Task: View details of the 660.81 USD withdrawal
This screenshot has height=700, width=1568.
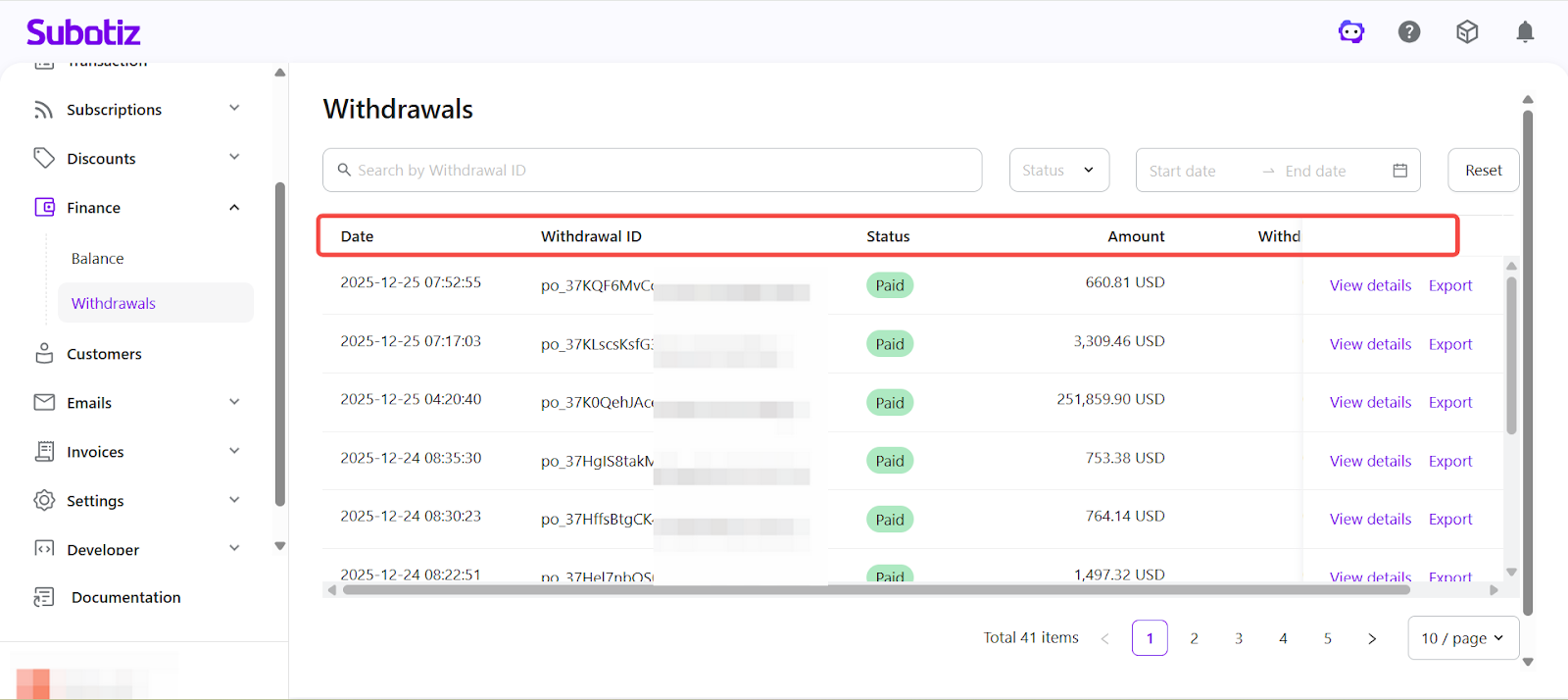Action: pyautogui.click(x=1370, y=285)
